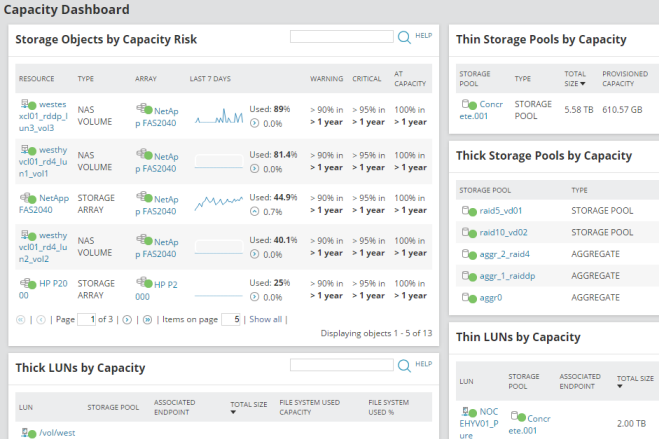Focus the Items on page input field
Image resolution: width=659 pixels, height=439 pixels.
tap(230, 319)
